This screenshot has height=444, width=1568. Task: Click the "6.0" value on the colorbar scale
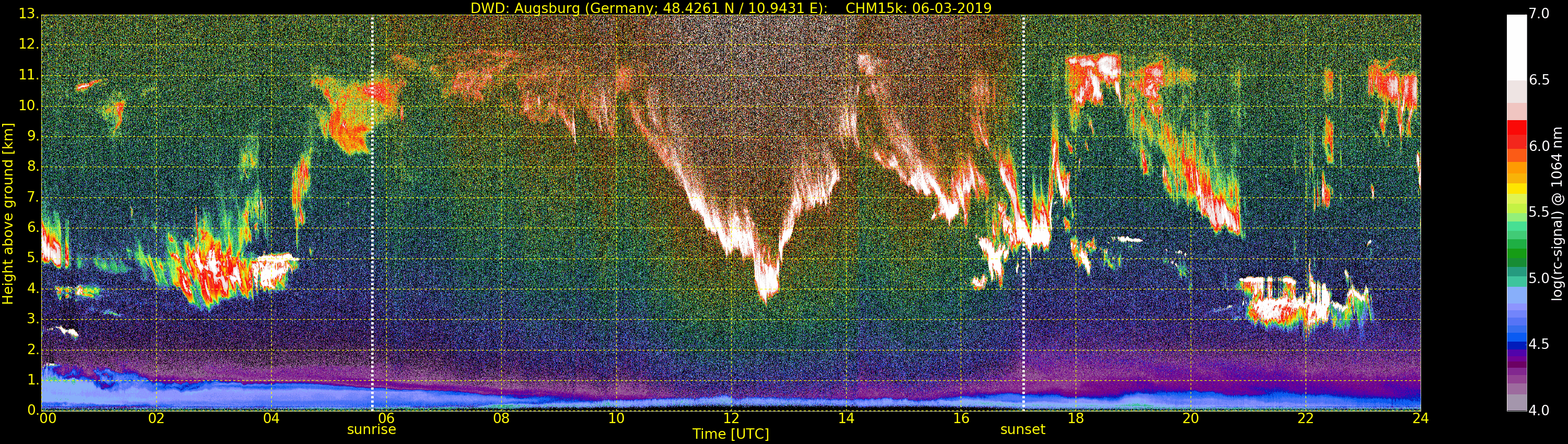tap(1539, 147)
